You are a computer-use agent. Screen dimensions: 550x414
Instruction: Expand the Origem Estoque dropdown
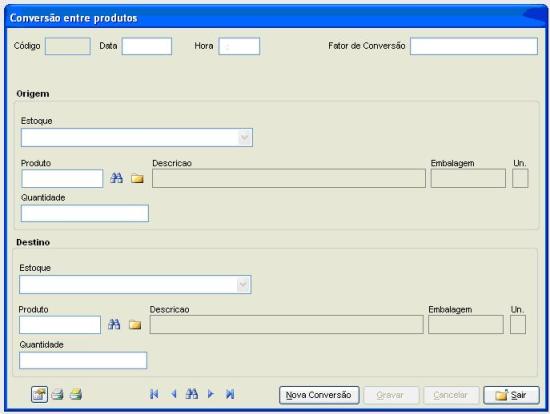pos(245,138)
